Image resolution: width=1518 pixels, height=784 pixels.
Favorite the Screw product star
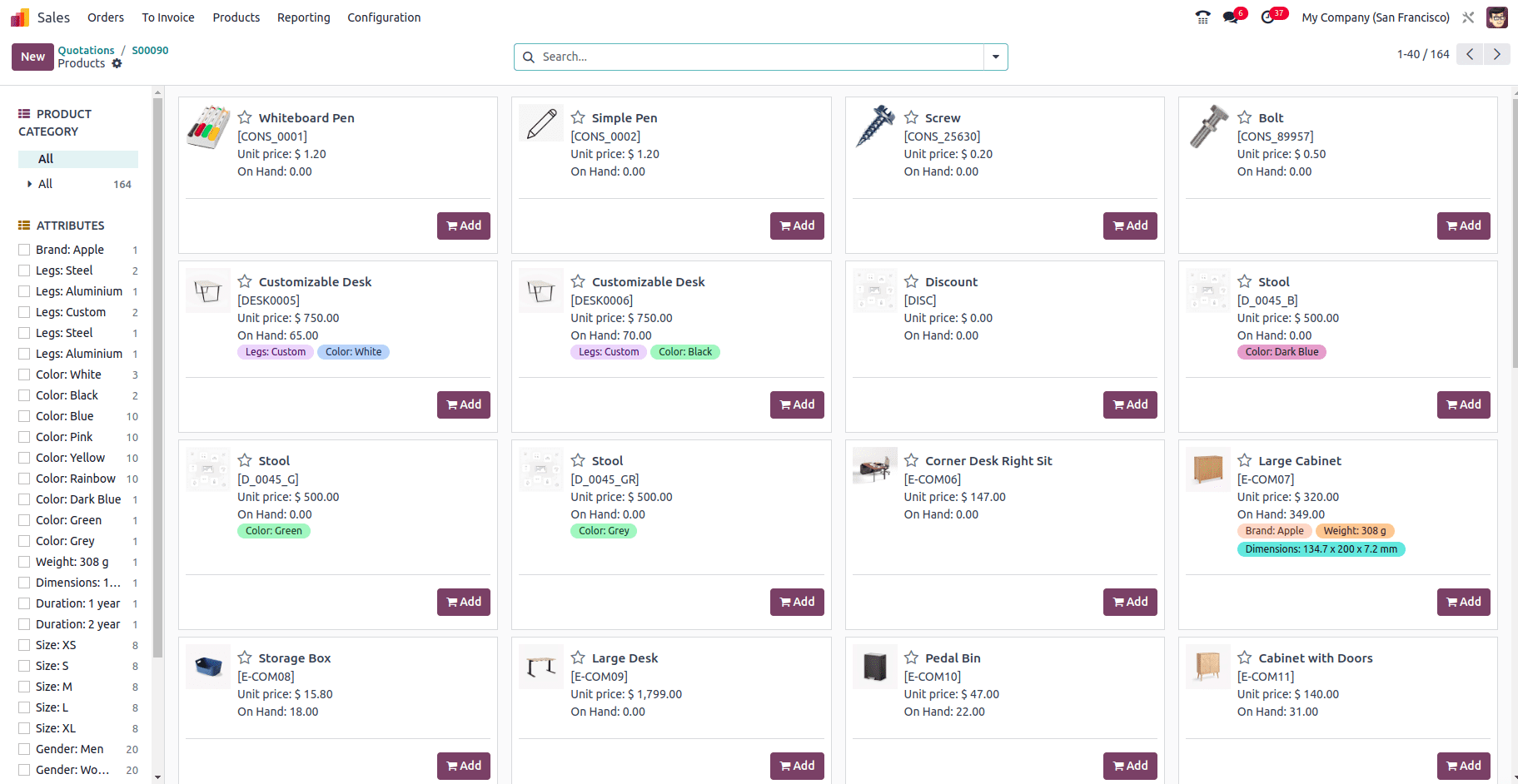click(912, 117)
